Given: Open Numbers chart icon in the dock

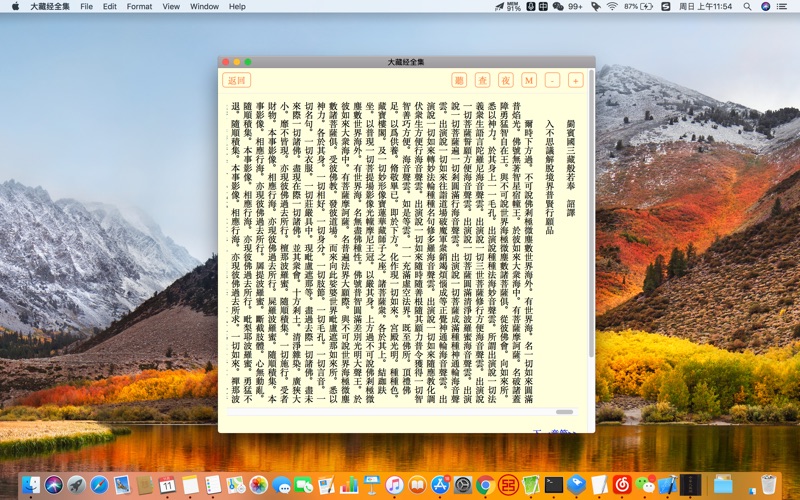Looking at the screenshot, I should [349, 485].
